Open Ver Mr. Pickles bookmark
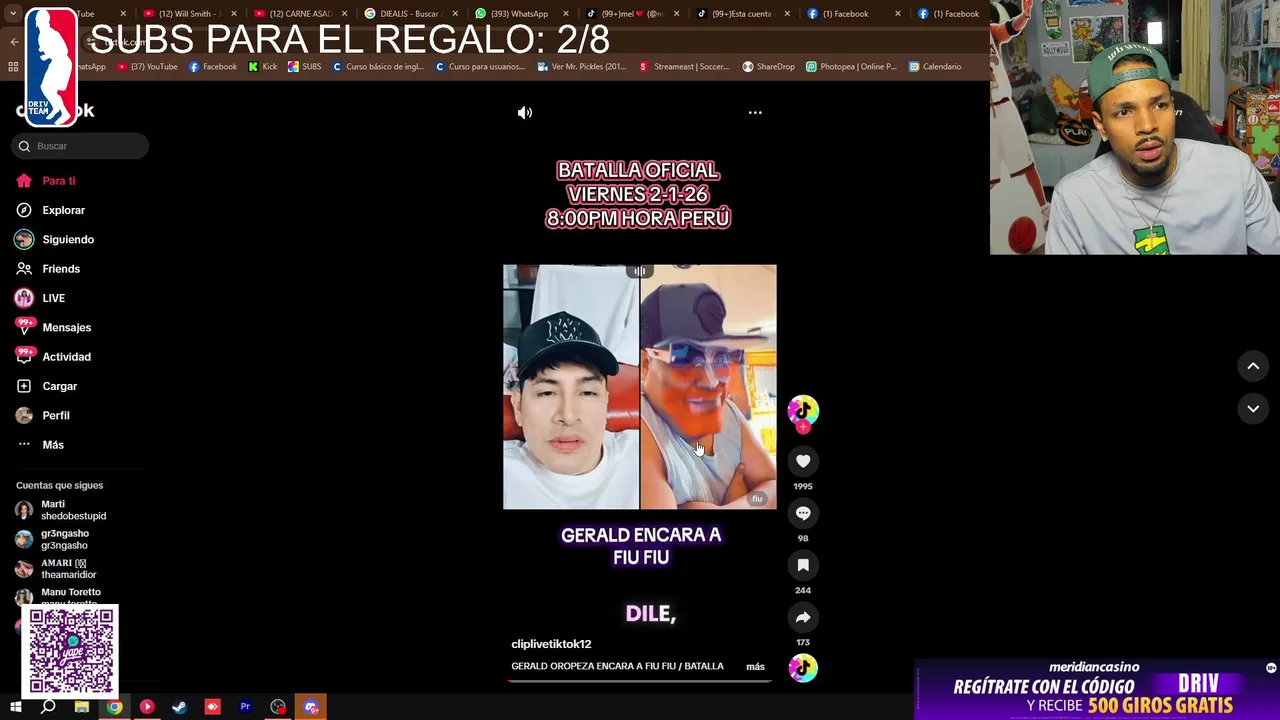1280x720 pixels. (x=582, y=67)
